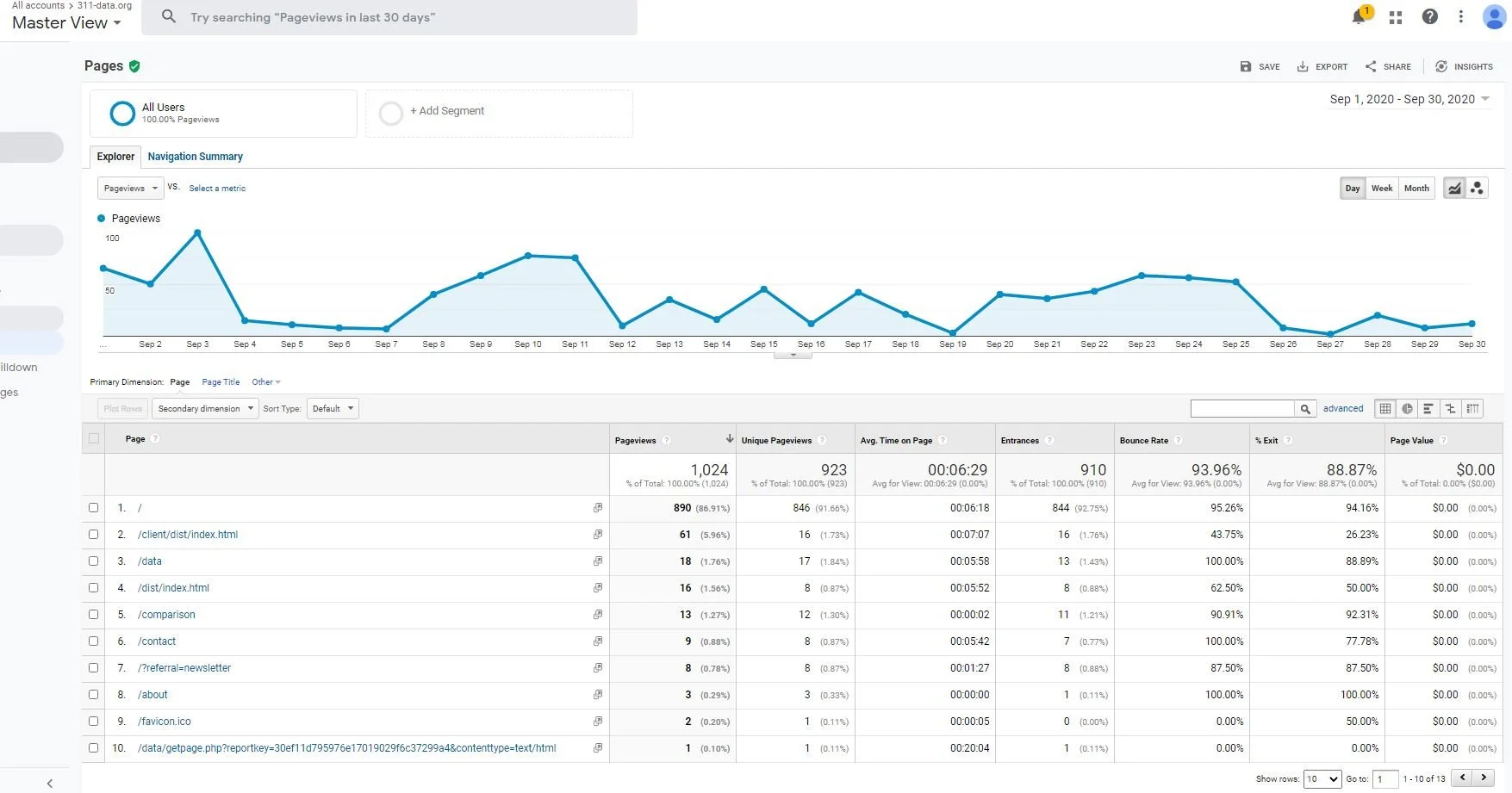Click the Export icon button
This screenshot has height=793, width=1512.
(x=1322, y=66)
